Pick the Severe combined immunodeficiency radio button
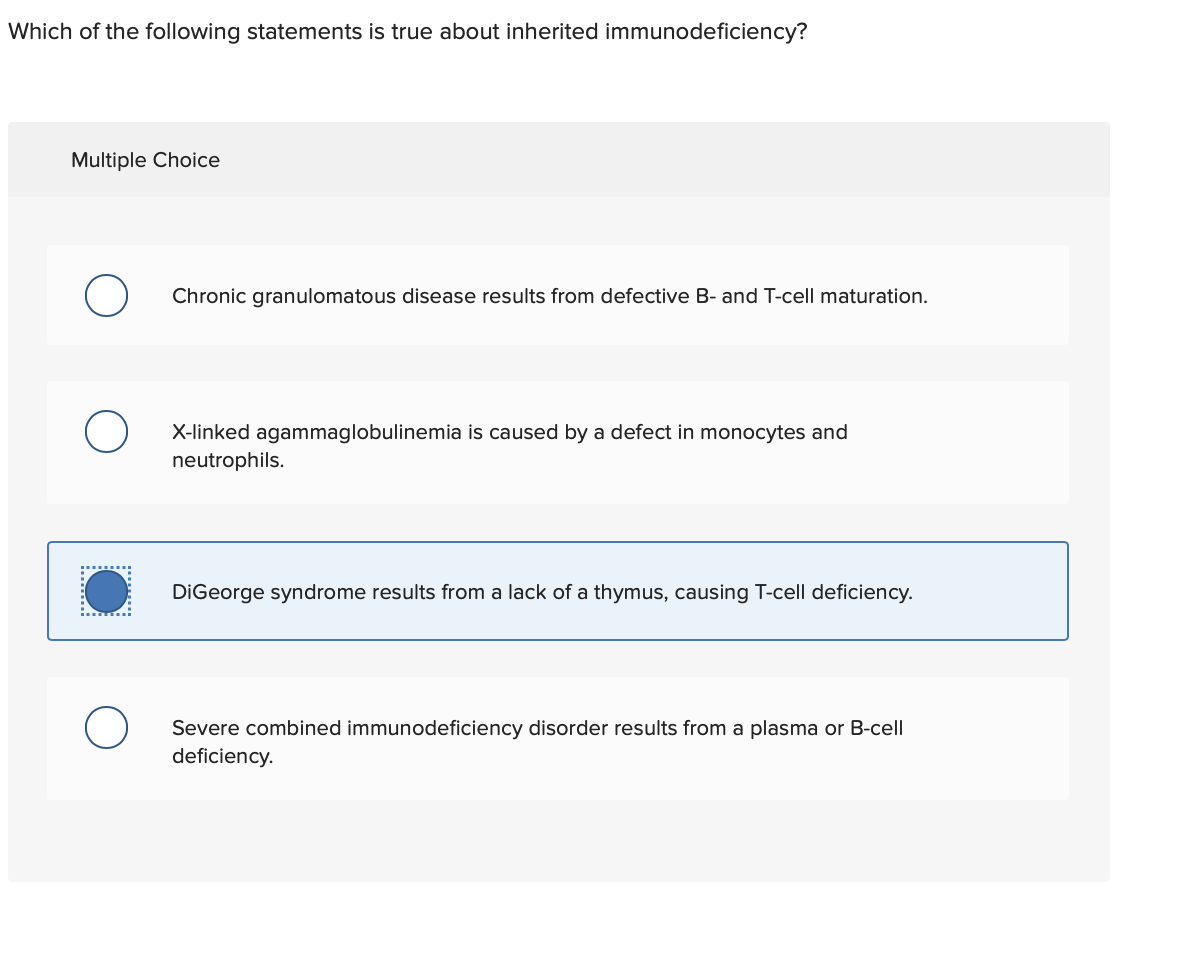 [106, 727]
